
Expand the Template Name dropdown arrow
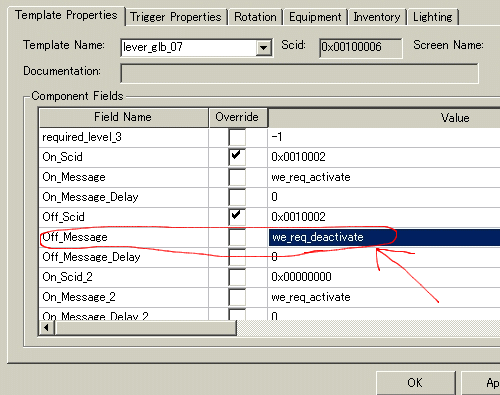[264, 48]
